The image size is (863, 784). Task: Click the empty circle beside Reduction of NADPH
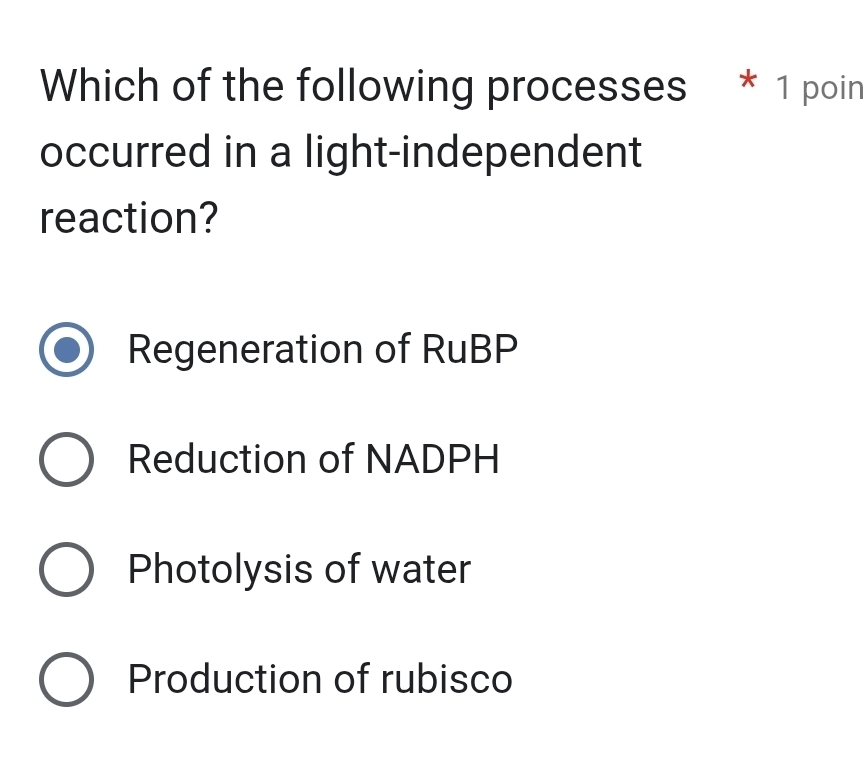tap(66, 460)
